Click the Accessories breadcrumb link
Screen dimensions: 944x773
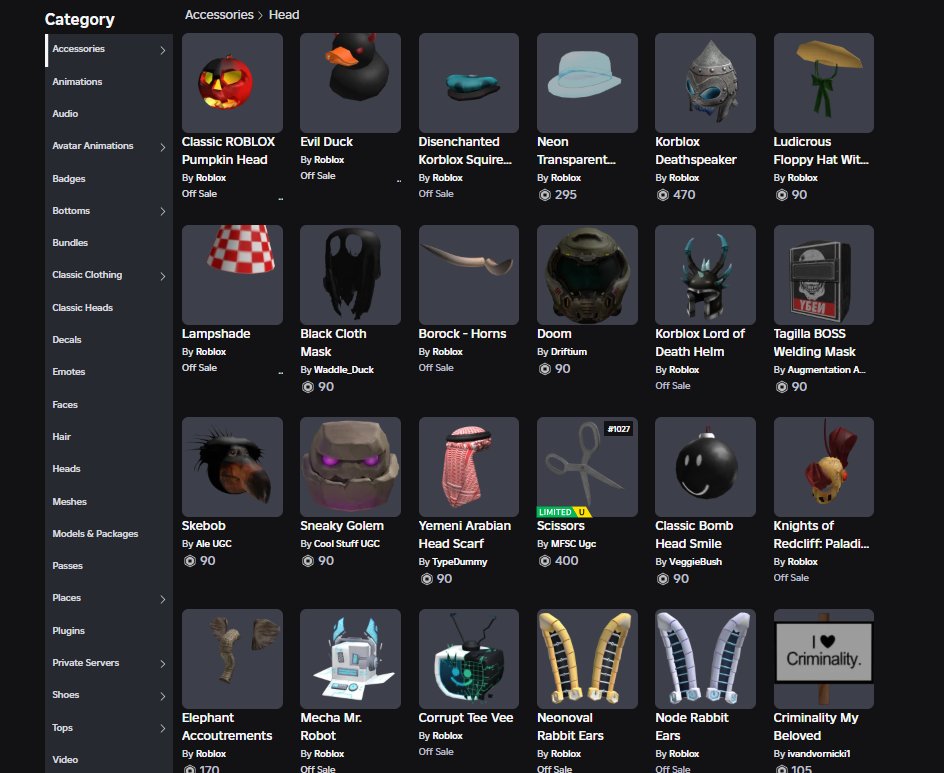pyautogui.click(x=219, y=14)
